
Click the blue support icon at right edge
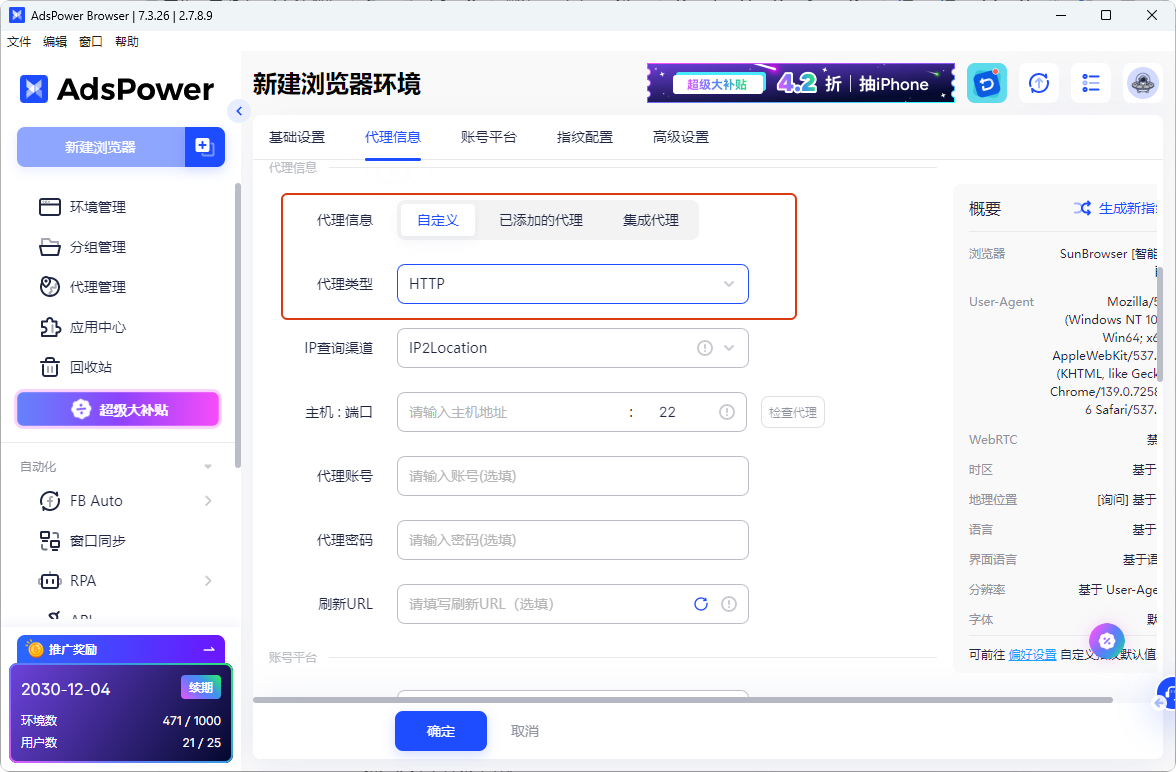1166,695
